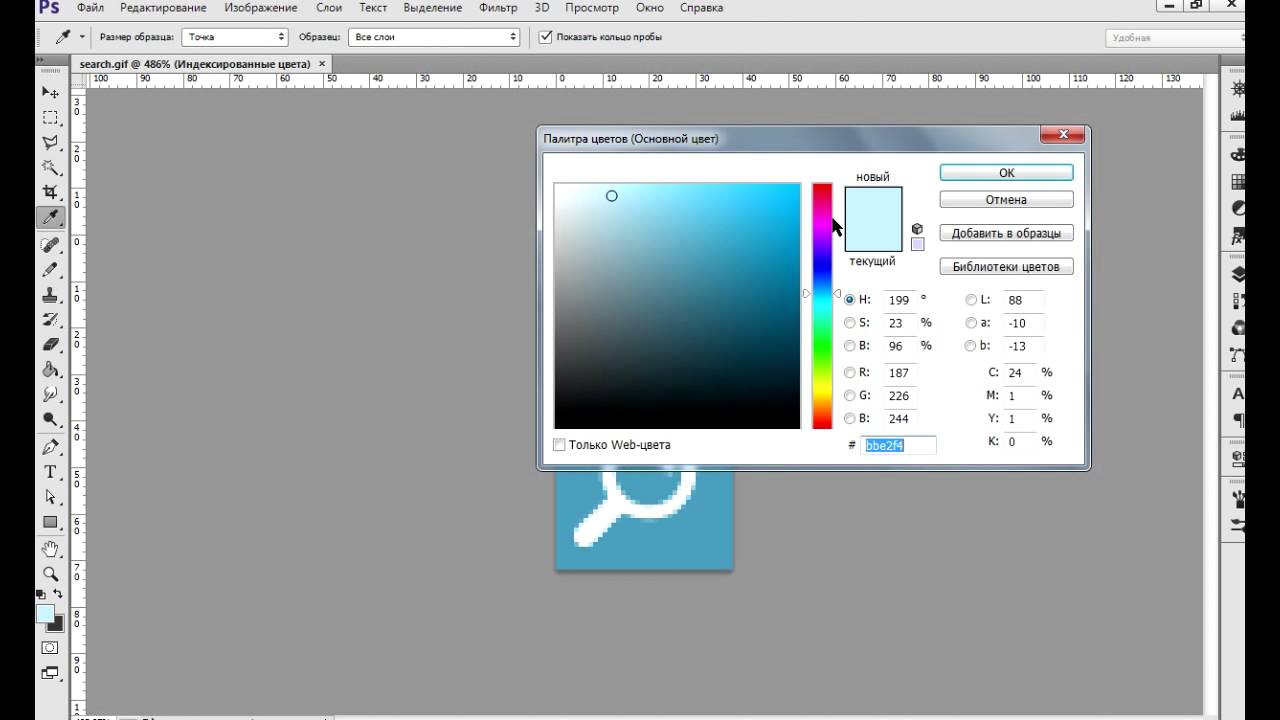Select the Rectangle shape tool
1280x720 pixels.
(x=50, y=522)
